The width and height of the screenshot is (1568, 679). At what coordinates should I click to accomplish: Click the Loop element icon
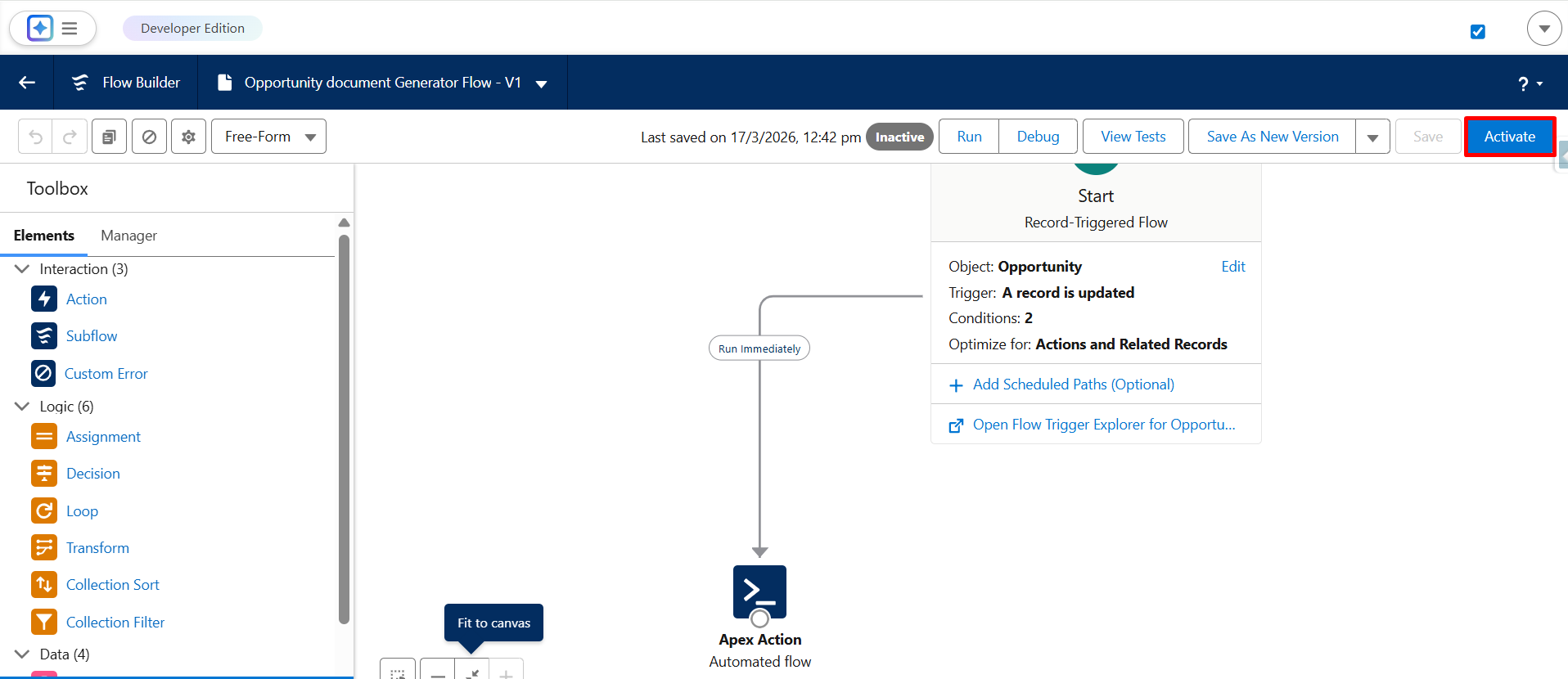[44, 510]
